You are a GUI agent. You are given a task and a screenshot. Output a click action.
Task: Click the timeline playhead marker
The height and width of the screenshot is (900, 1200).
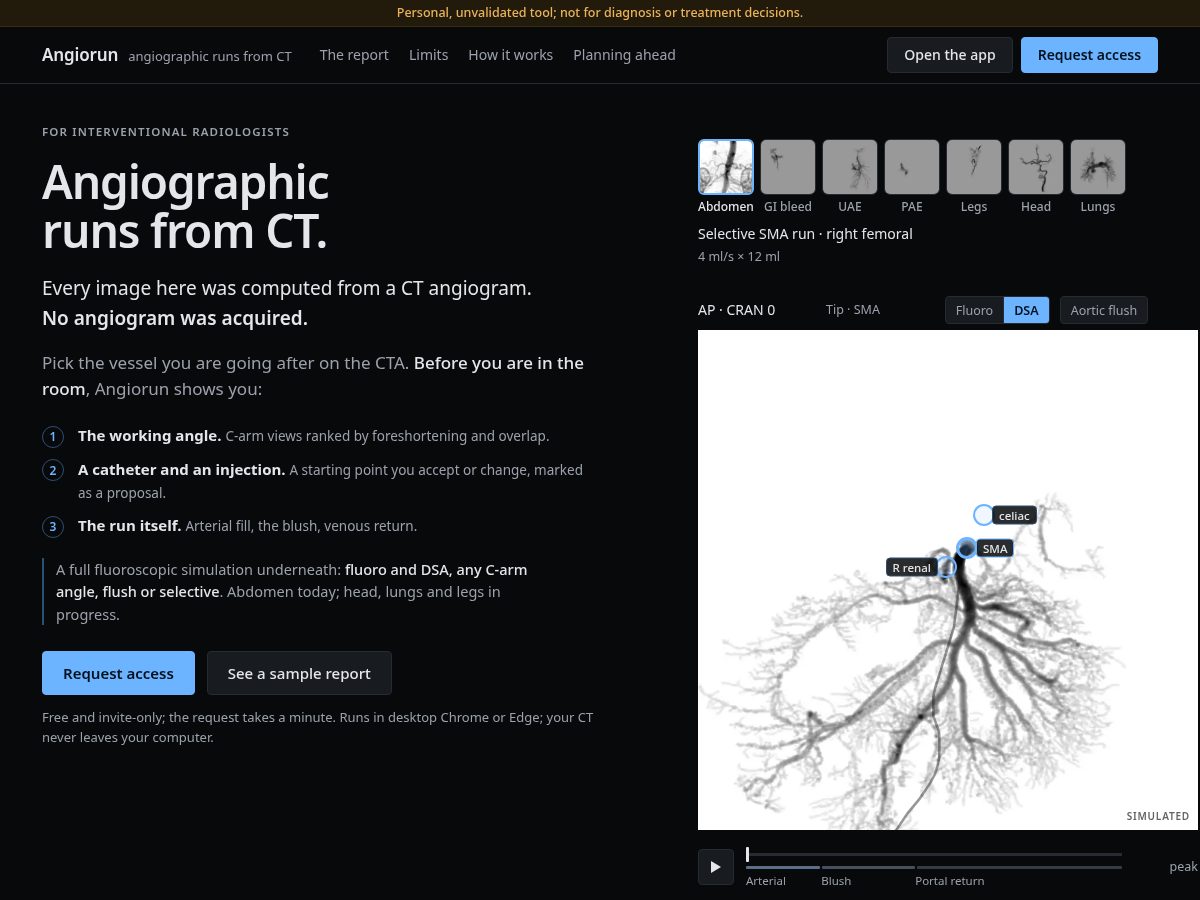click(x=747, y=854)
